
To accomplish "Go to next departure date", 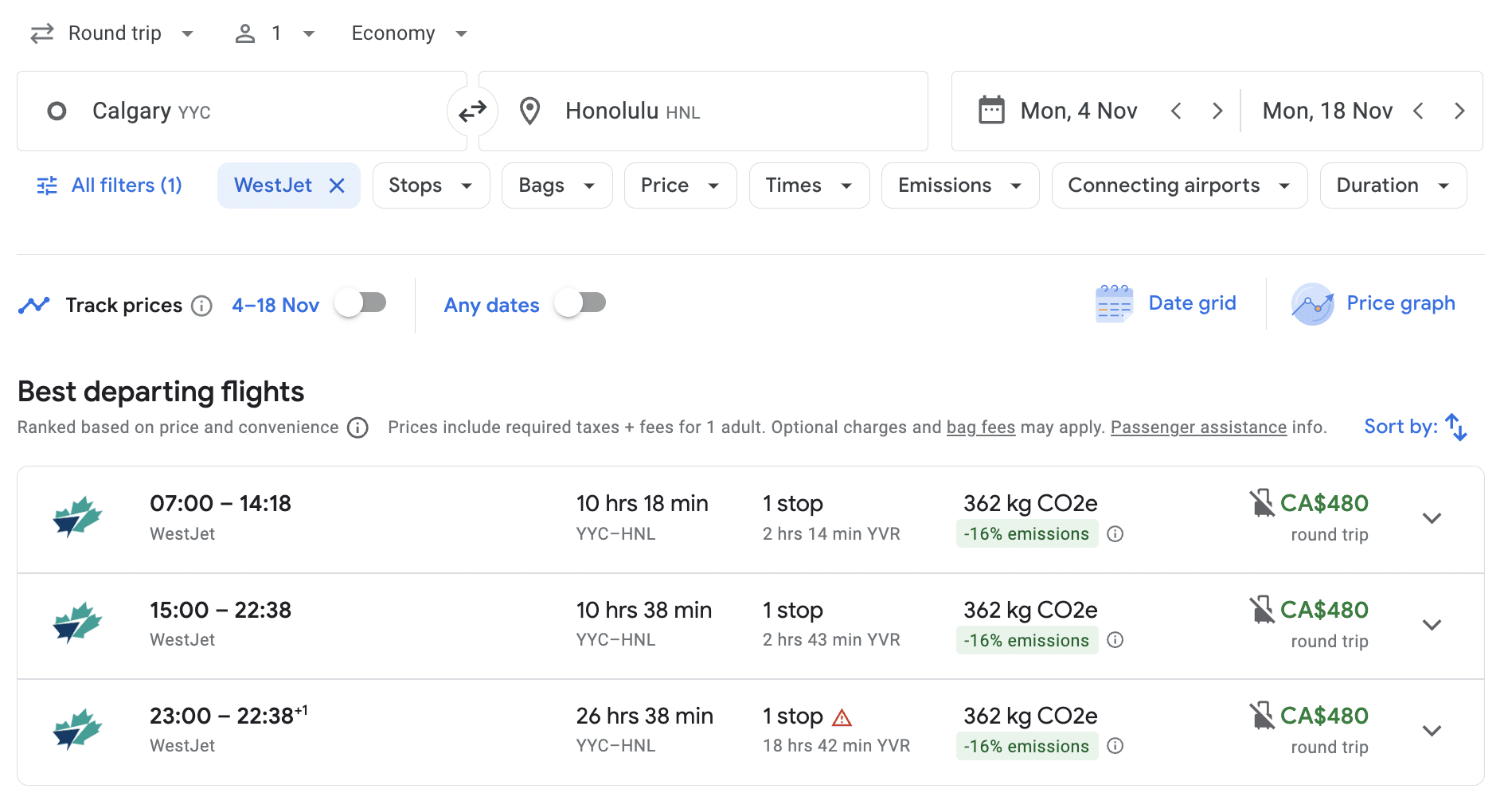I will (x=1217, y=111).
